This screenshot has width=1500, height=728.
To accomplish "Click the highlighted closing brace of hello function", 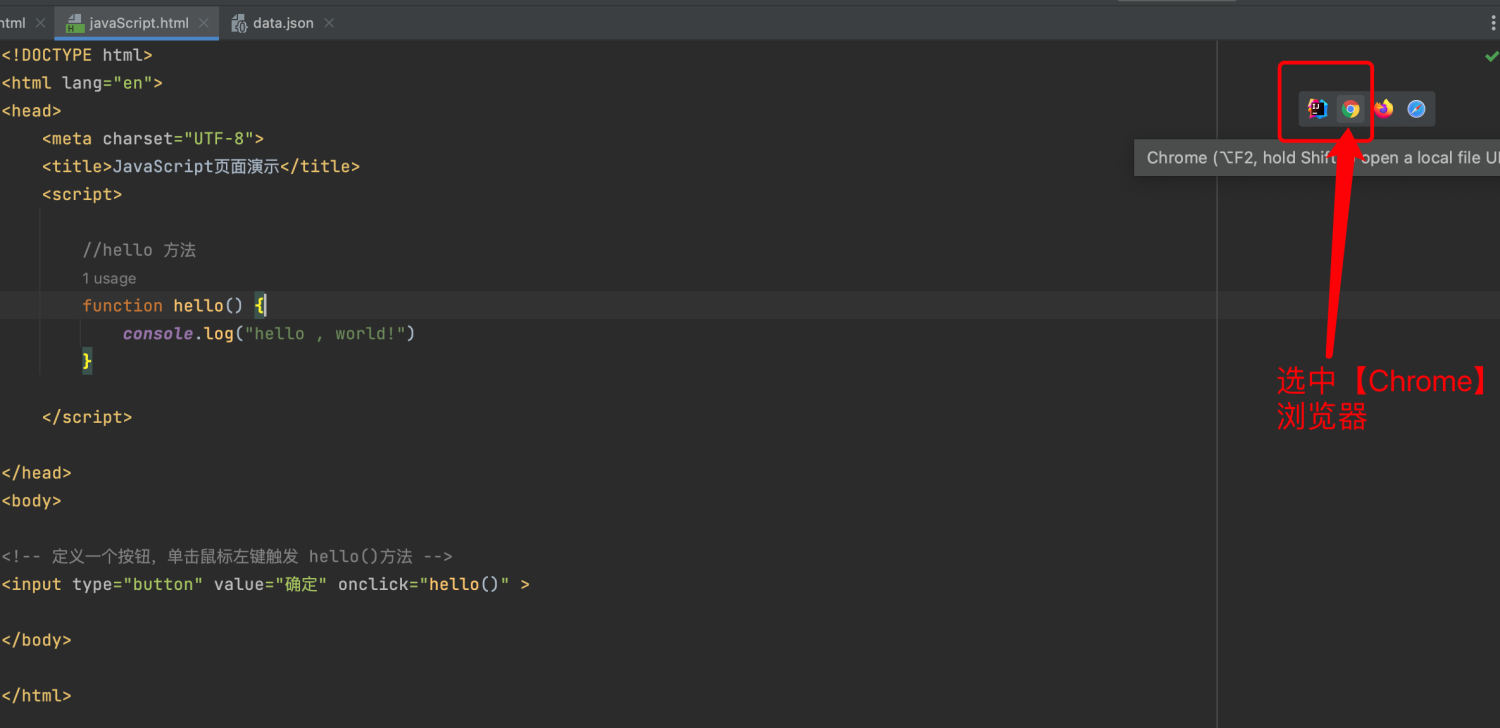I will tap(87, 361).
